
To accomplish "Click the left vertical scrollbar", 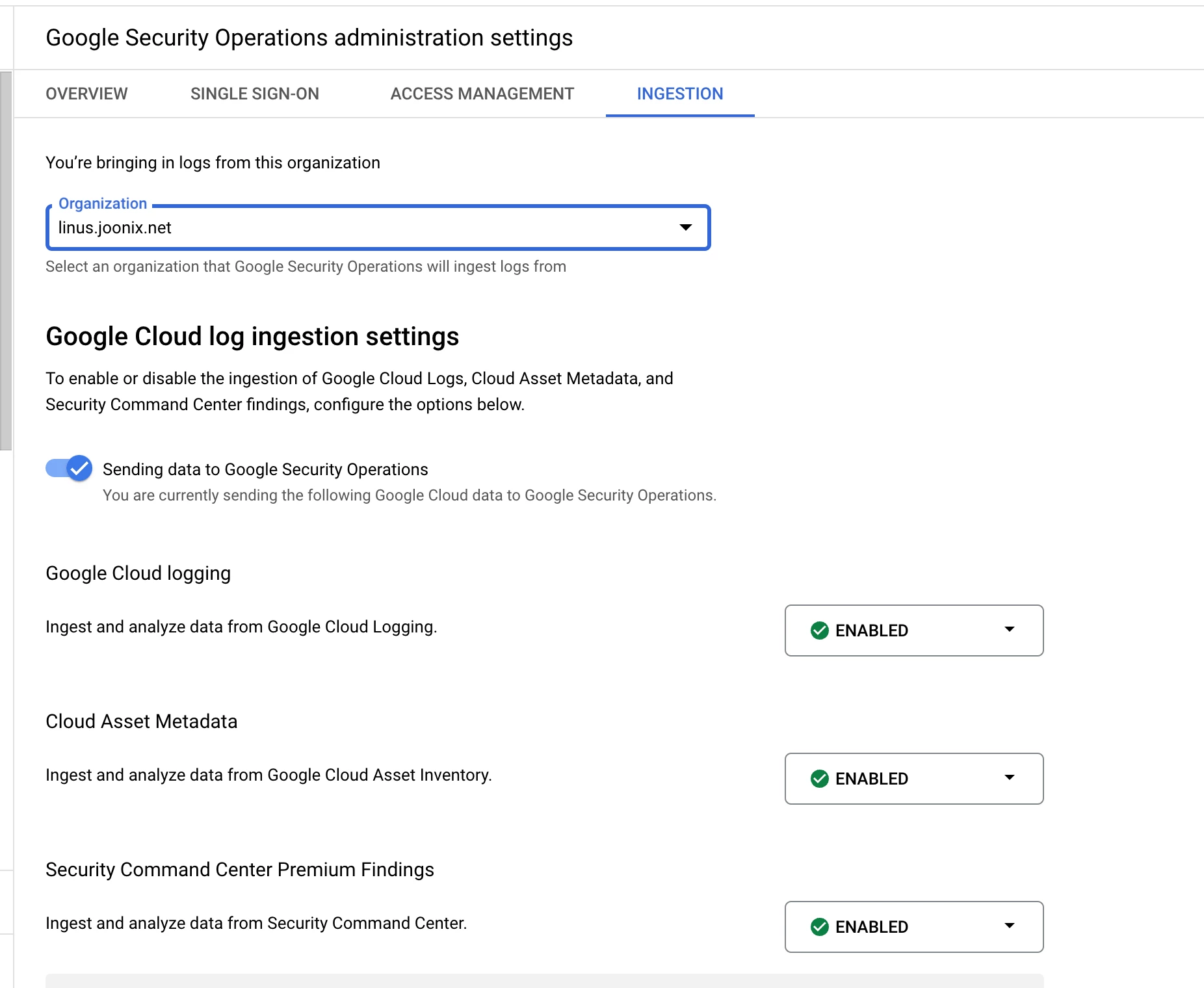I will point(6,260).
